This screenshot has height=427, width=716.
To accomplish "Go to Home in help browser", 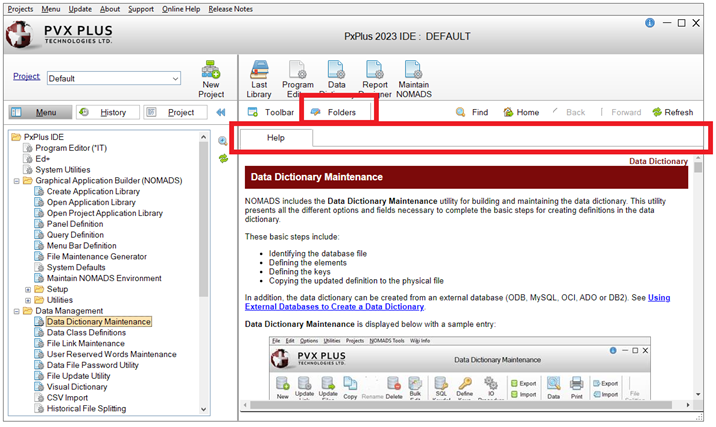I will tap(509, 113).
